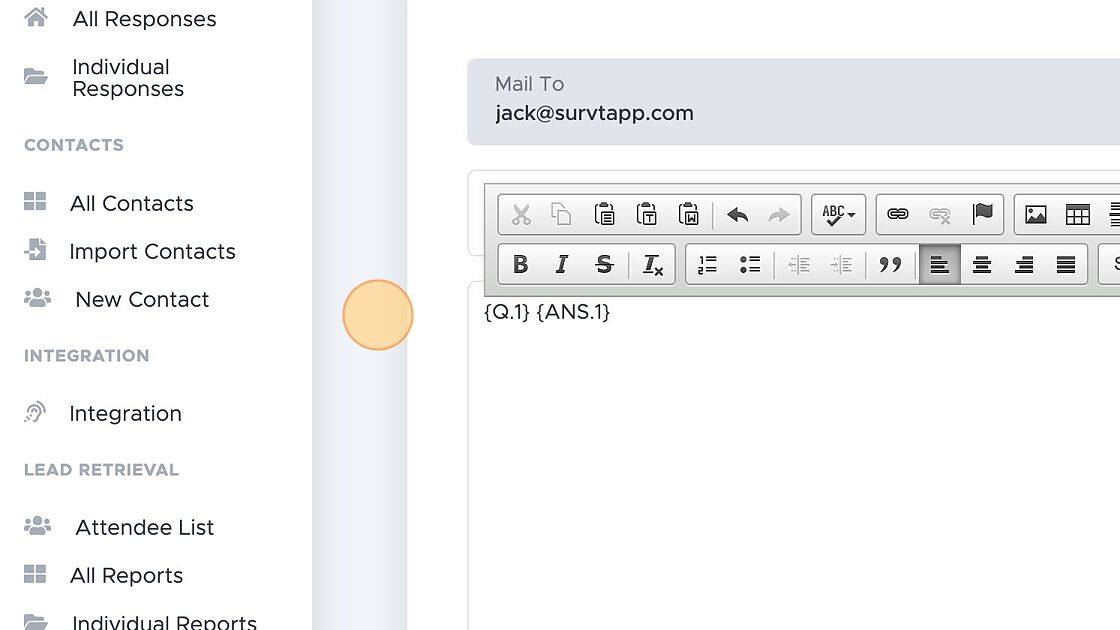
Task: Open the Integration page
Action: point(126,414)
